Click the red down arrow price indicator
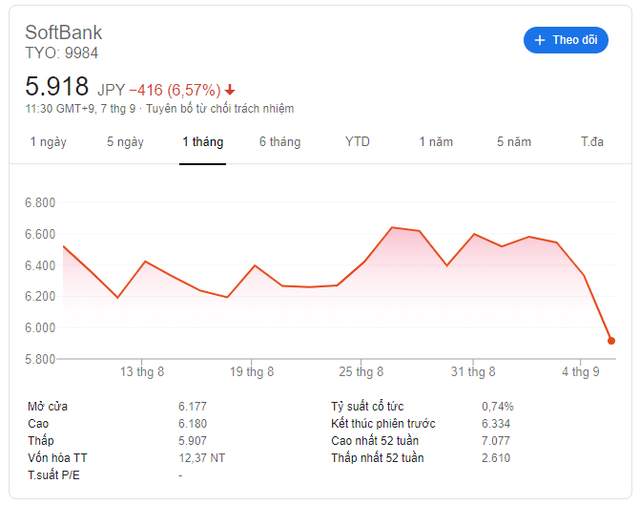640x505 pixels. pos(230,90)
